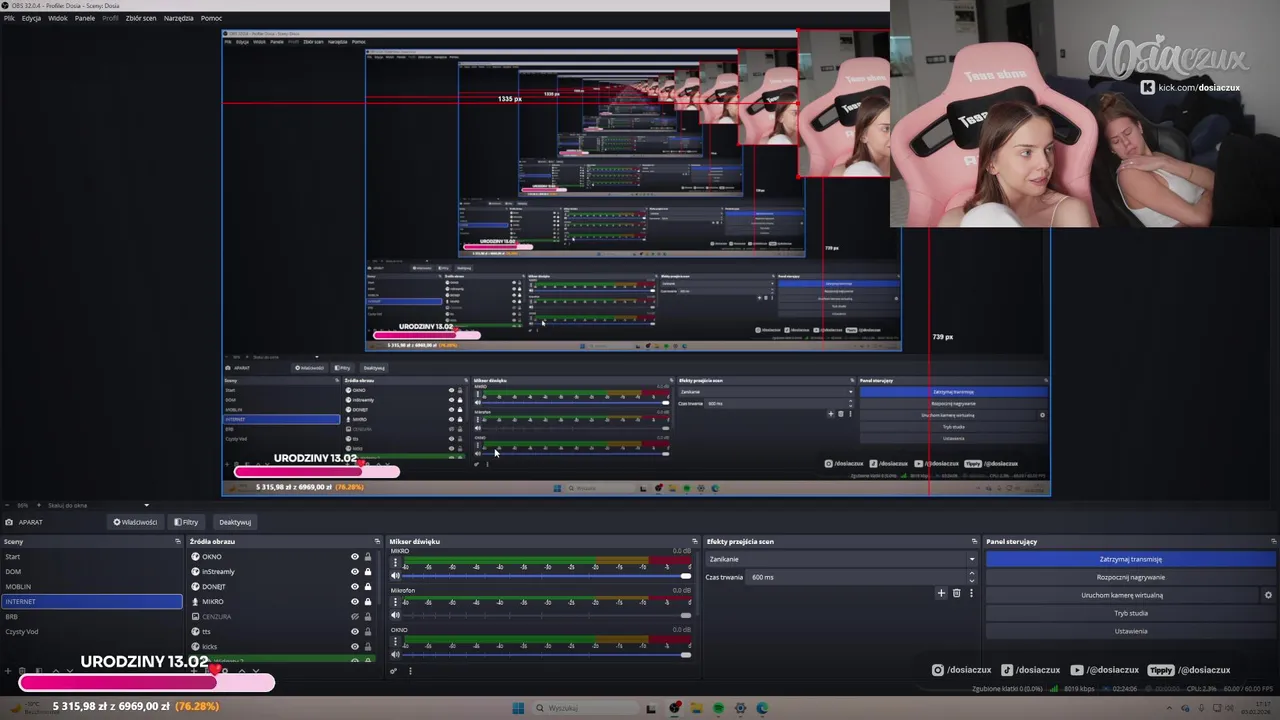Hide the MIKRO source
This screenshot has width=1280, height=720.
point(355,602)
